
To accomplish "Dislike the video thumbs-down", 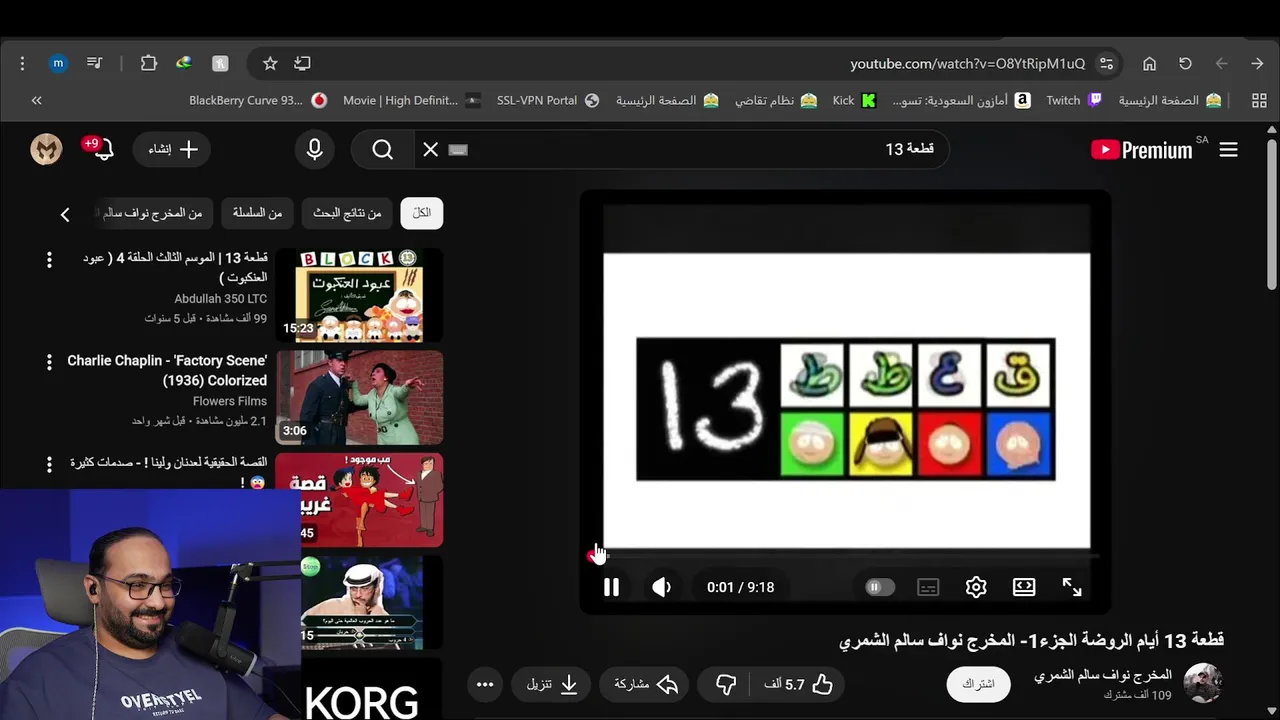I will [x=726, y=684].
